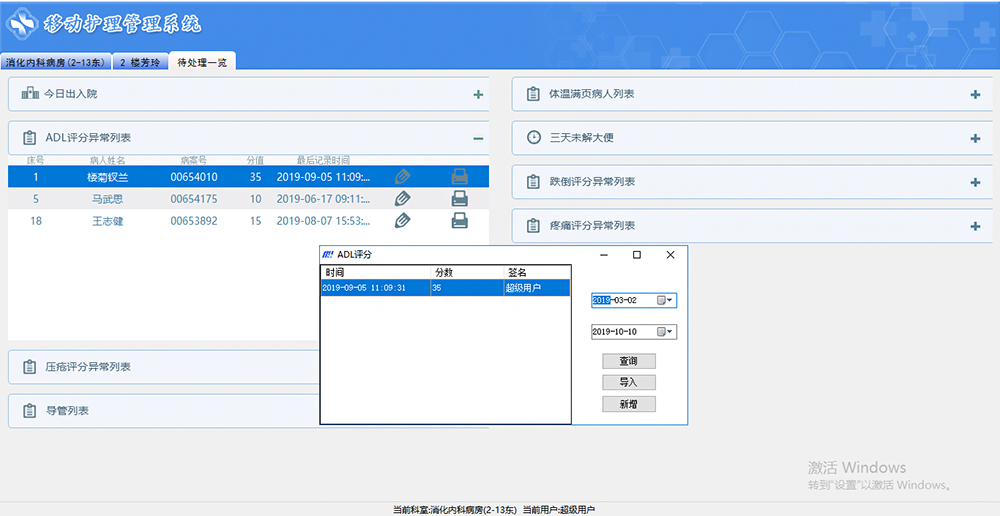Edit ADL record for 马武思
Viewport: 1000px width, 516px height.
click(402, 199)
